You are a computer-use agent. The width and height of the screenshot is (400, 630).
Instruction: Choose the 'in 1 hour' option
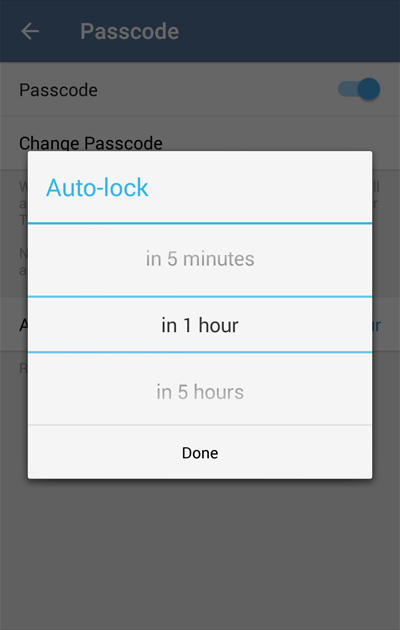(200, 325)
